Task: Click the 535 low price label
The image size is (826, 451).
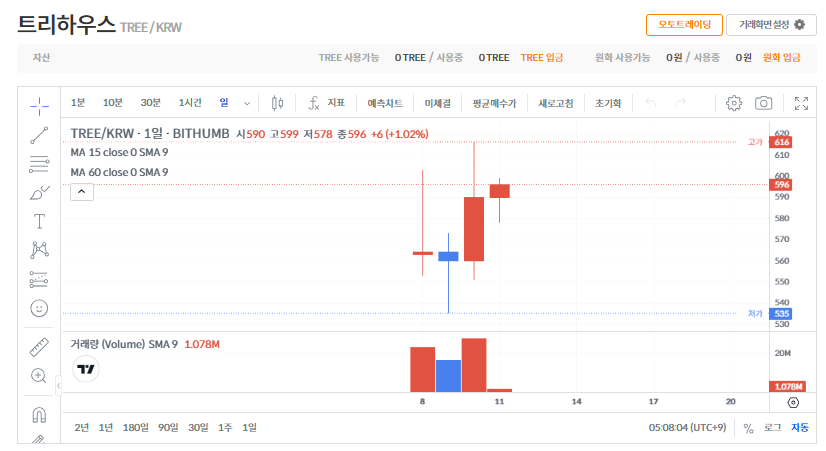Action: (x=781, y=313)
